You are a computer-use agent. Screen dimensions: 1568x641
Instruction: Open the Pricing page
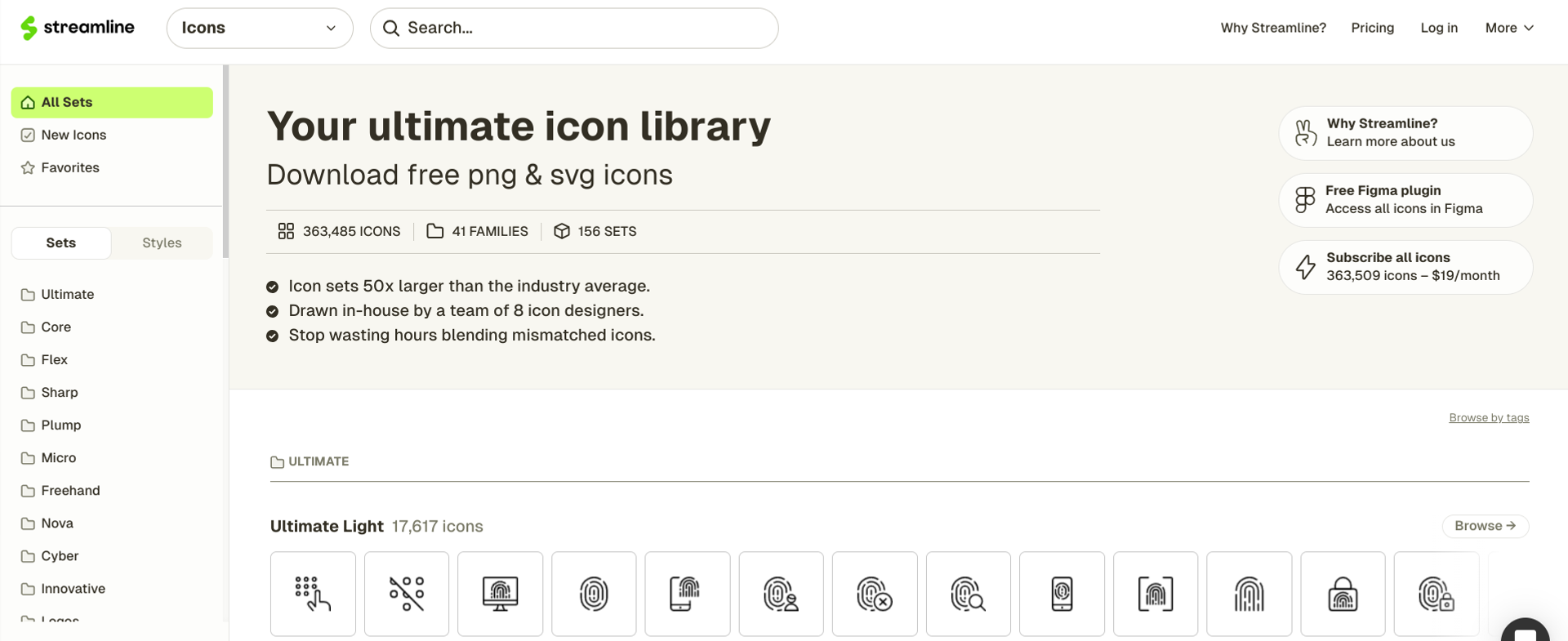(x=1372, y=27)
